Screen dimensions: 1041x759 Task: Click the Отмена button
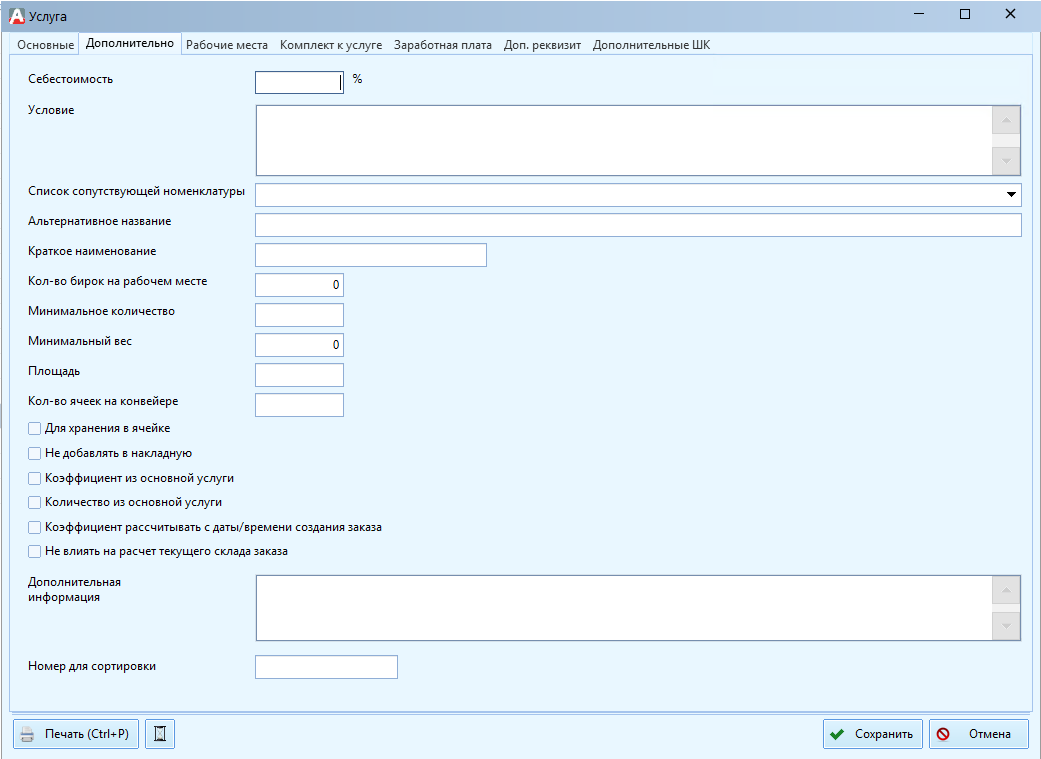tap(979, 734)
